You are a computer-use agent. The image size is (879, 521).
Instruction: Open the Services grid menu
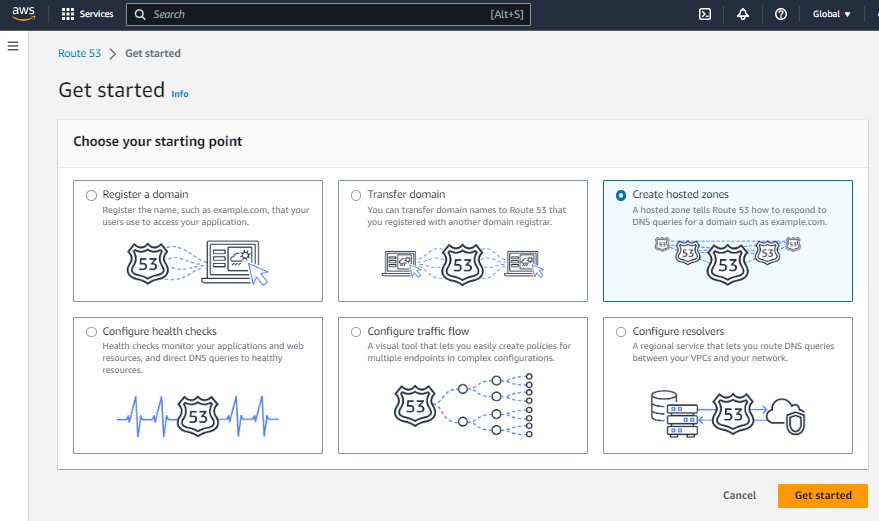pos(87,15)
